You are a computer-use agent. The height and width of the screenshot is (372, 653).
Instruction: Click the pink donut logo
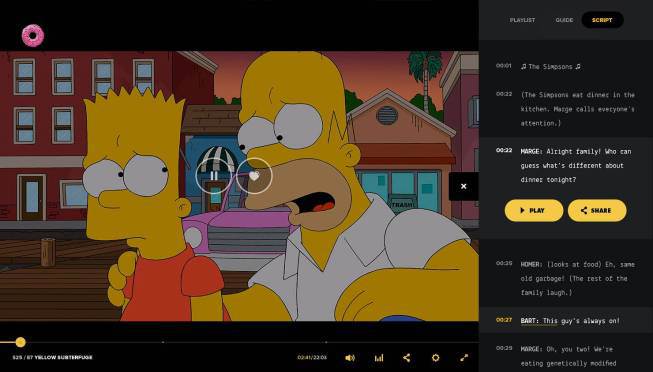point(33,35)
